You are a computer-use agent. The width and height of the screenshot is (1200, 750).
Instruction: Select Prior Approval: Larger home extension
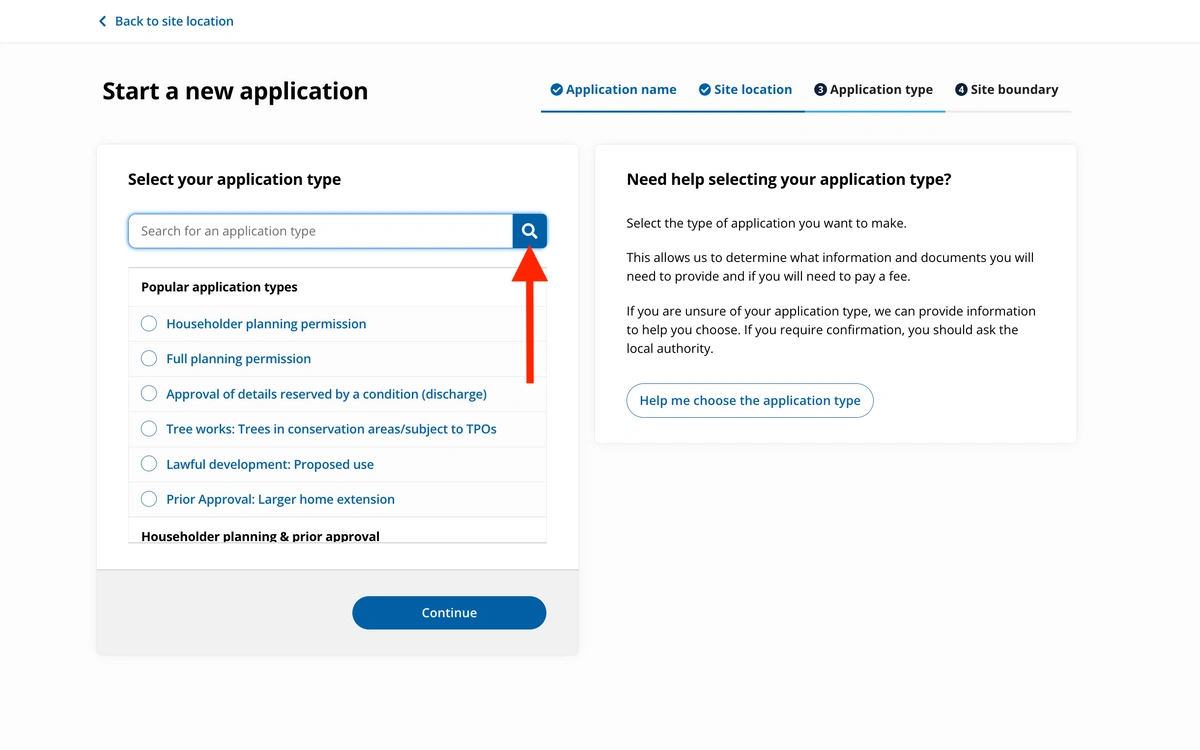[149, 499]
